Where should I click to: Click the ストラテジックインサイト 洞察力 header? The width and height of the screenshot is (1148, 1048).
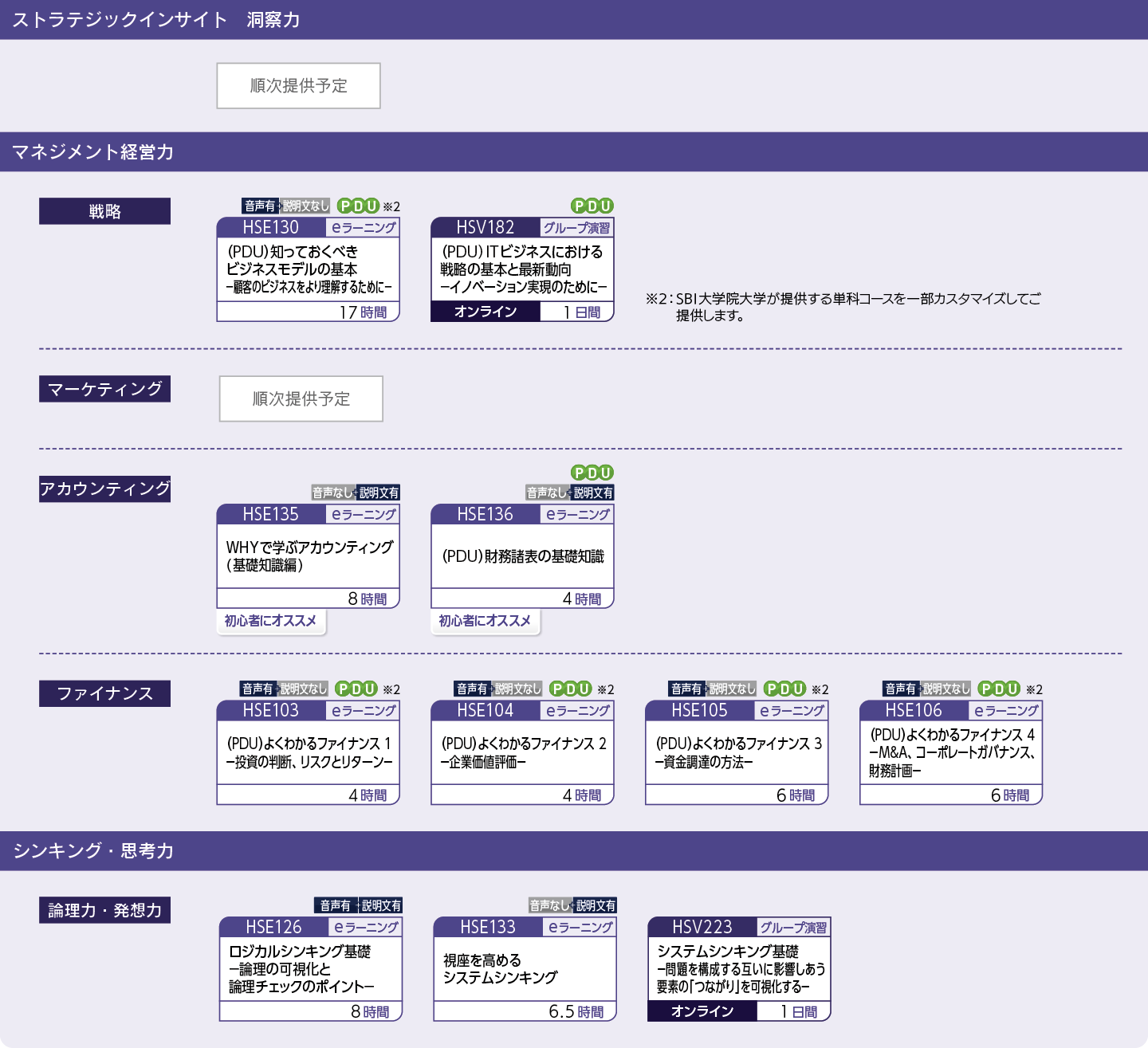(574, 19)
